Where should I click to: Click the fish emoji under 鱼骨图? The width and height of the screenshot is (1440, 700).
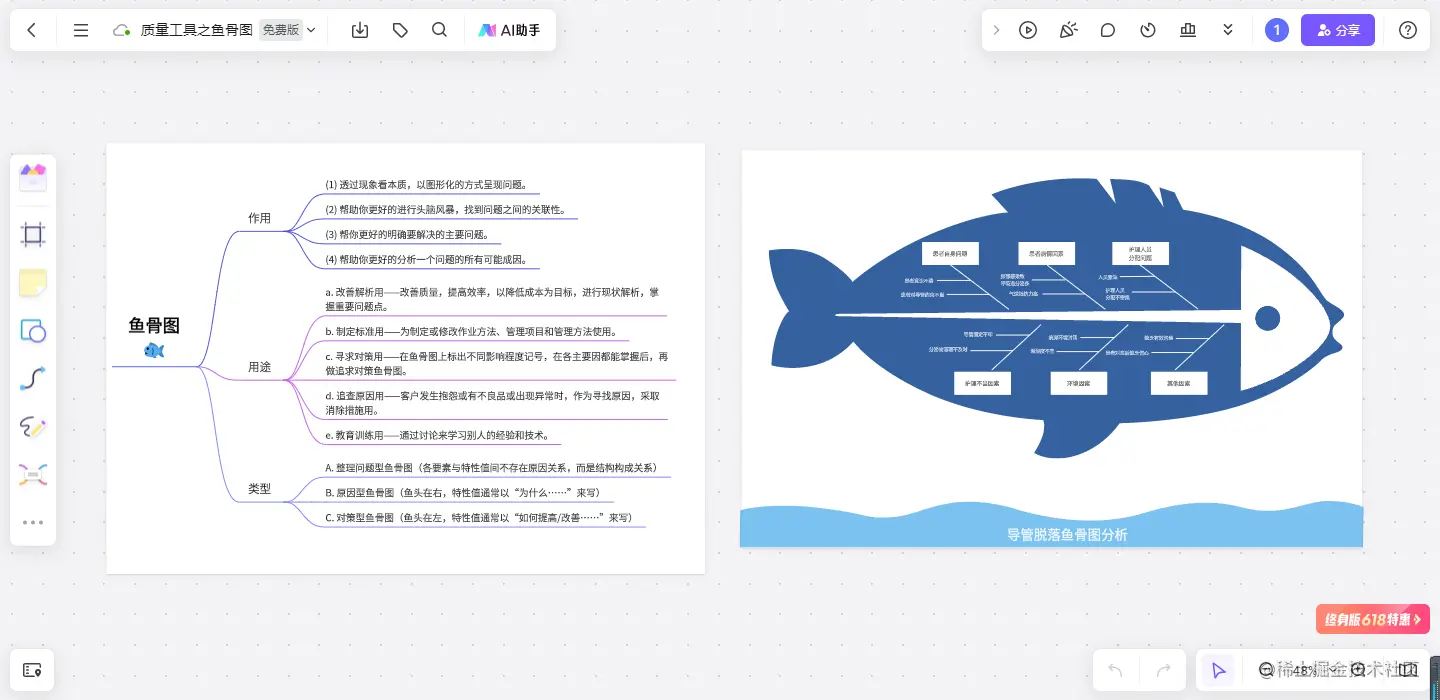pos(154,350)
